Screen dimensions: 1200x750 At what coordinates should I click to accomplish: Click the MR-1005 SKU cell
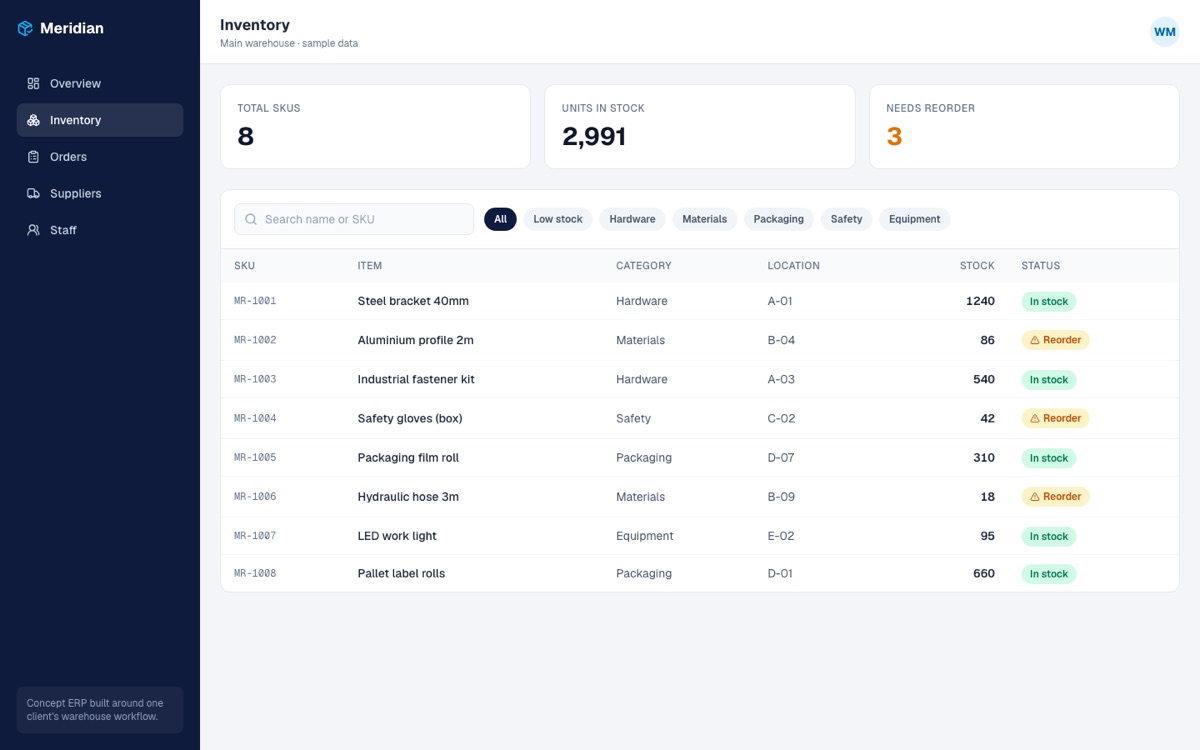pyautogui.click(x=255, y=458)
